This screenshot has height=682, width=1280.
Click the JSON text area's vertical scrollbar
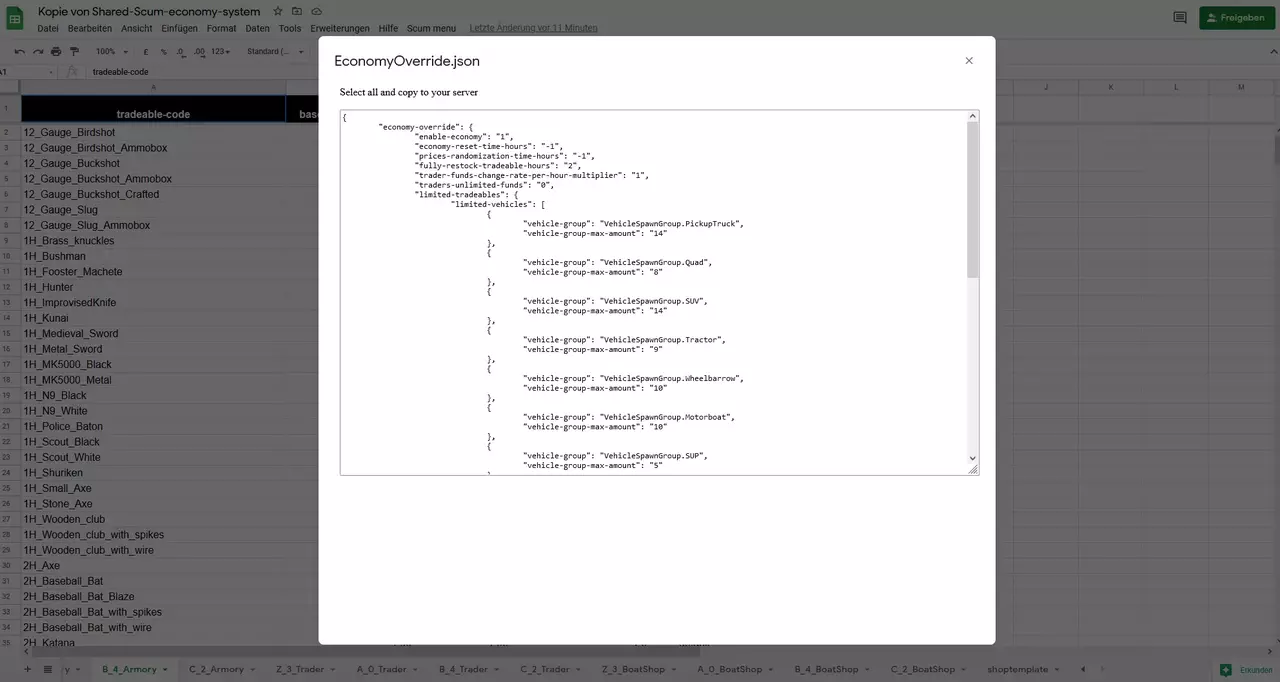pyautogui.click(x=973, y=200)
